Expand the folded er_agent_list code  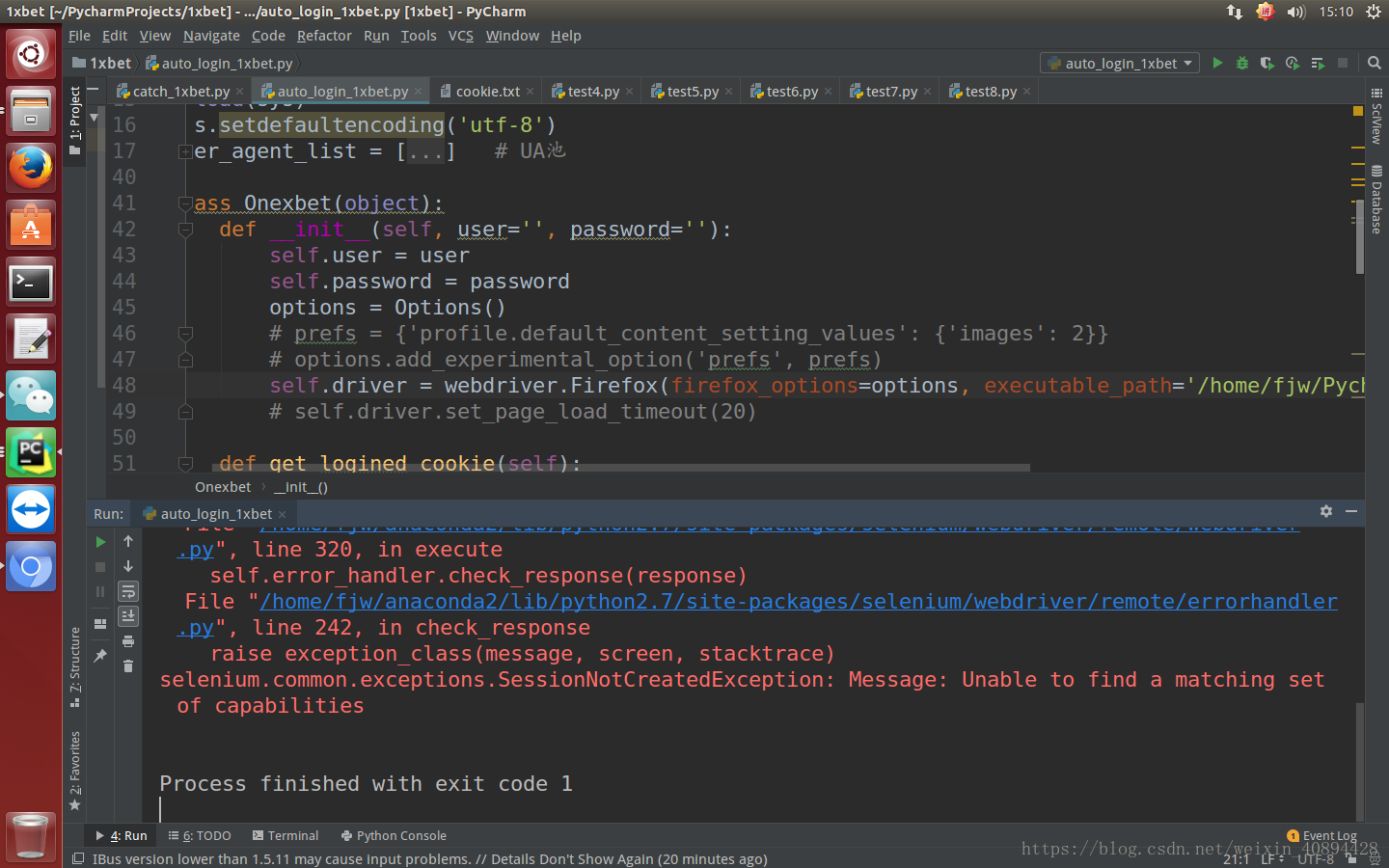click(x=183, y=151)
